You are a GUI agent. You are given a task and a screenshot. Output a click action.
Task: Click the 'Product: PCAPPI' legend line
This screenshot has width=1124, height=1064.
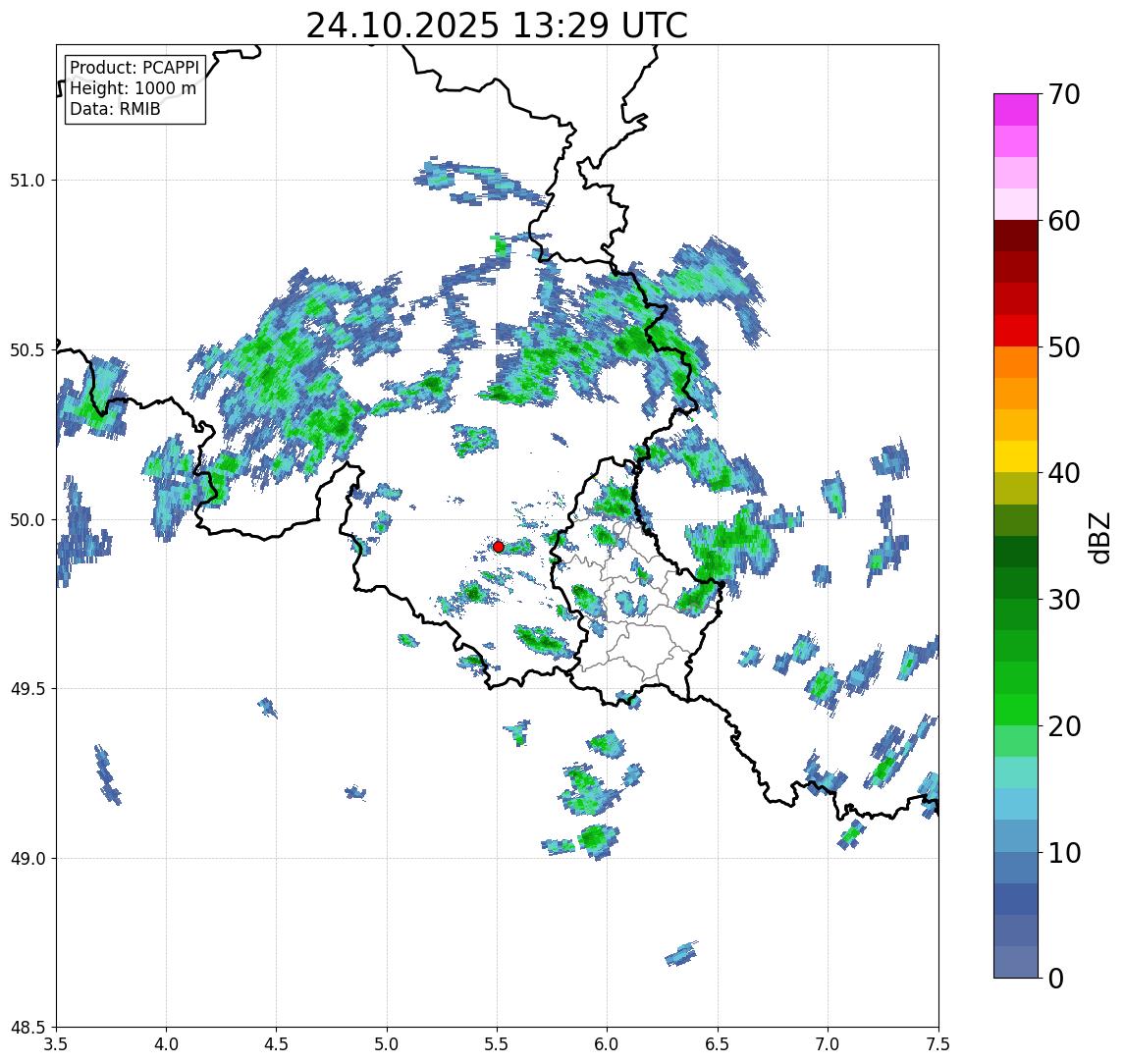pyautogui.click(x=134, y=68)
